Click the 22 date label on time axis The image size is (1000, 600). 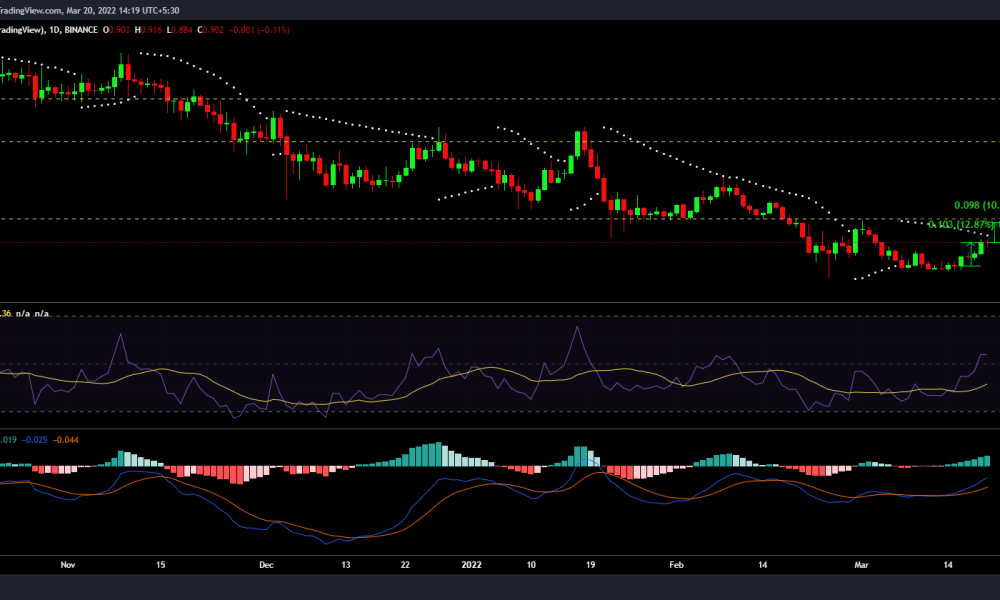[405, 565]
